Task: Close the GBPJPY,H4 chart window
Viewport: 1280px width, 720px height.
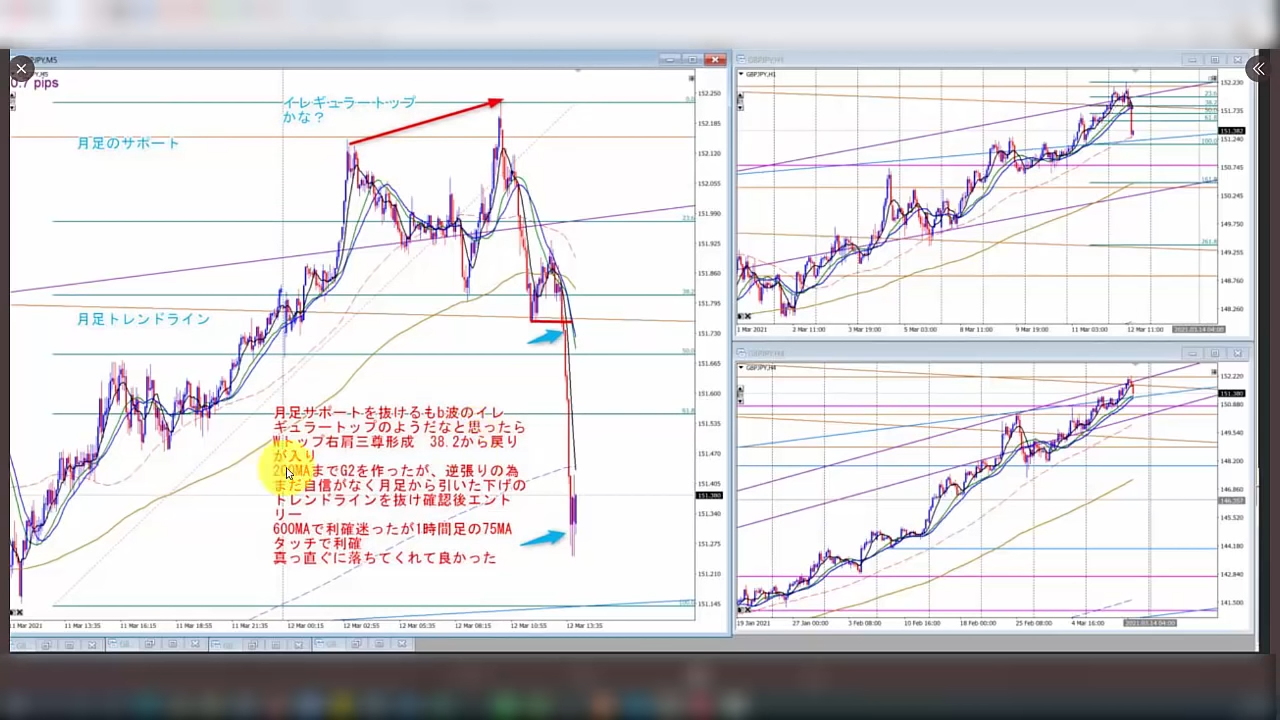Action: pyautogui.click(x=1239, y=353)
